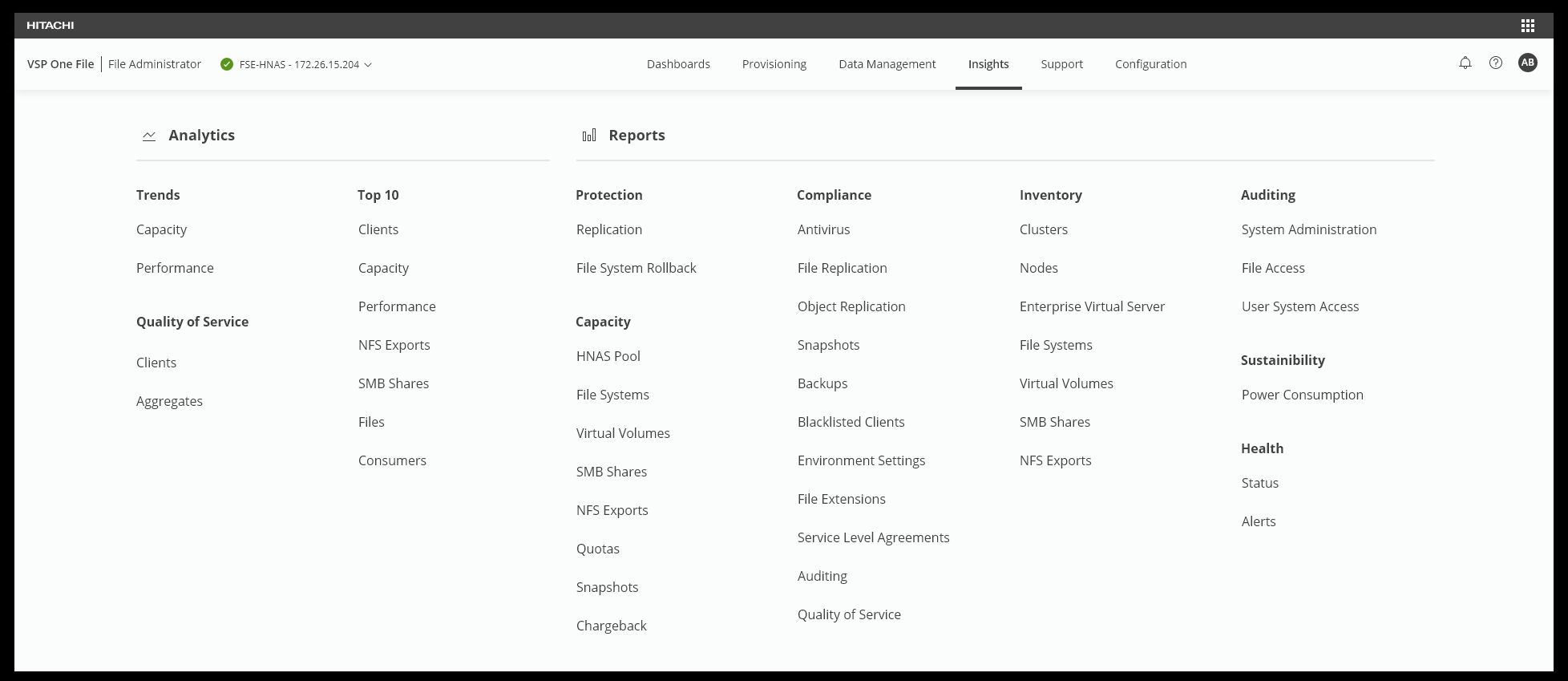This screenshot has width=1568, height=681.
Task: Open System Administration auditing report
Action: (x=1309, y=229)
